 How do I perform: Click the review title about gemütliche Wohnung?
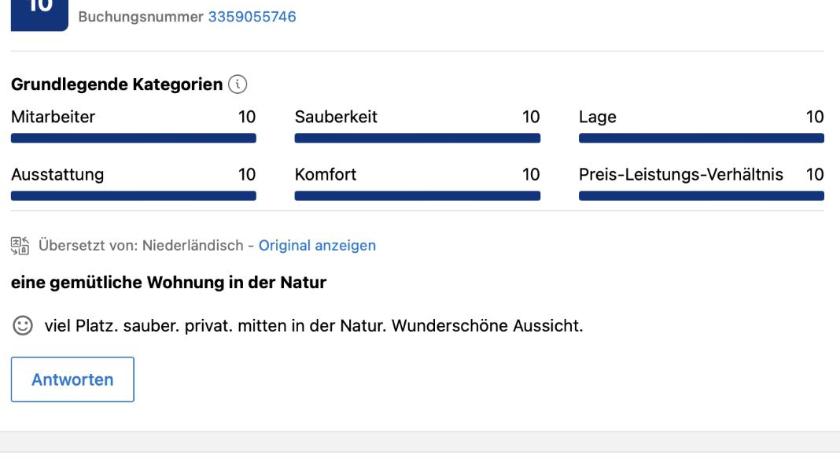(168, 283)
